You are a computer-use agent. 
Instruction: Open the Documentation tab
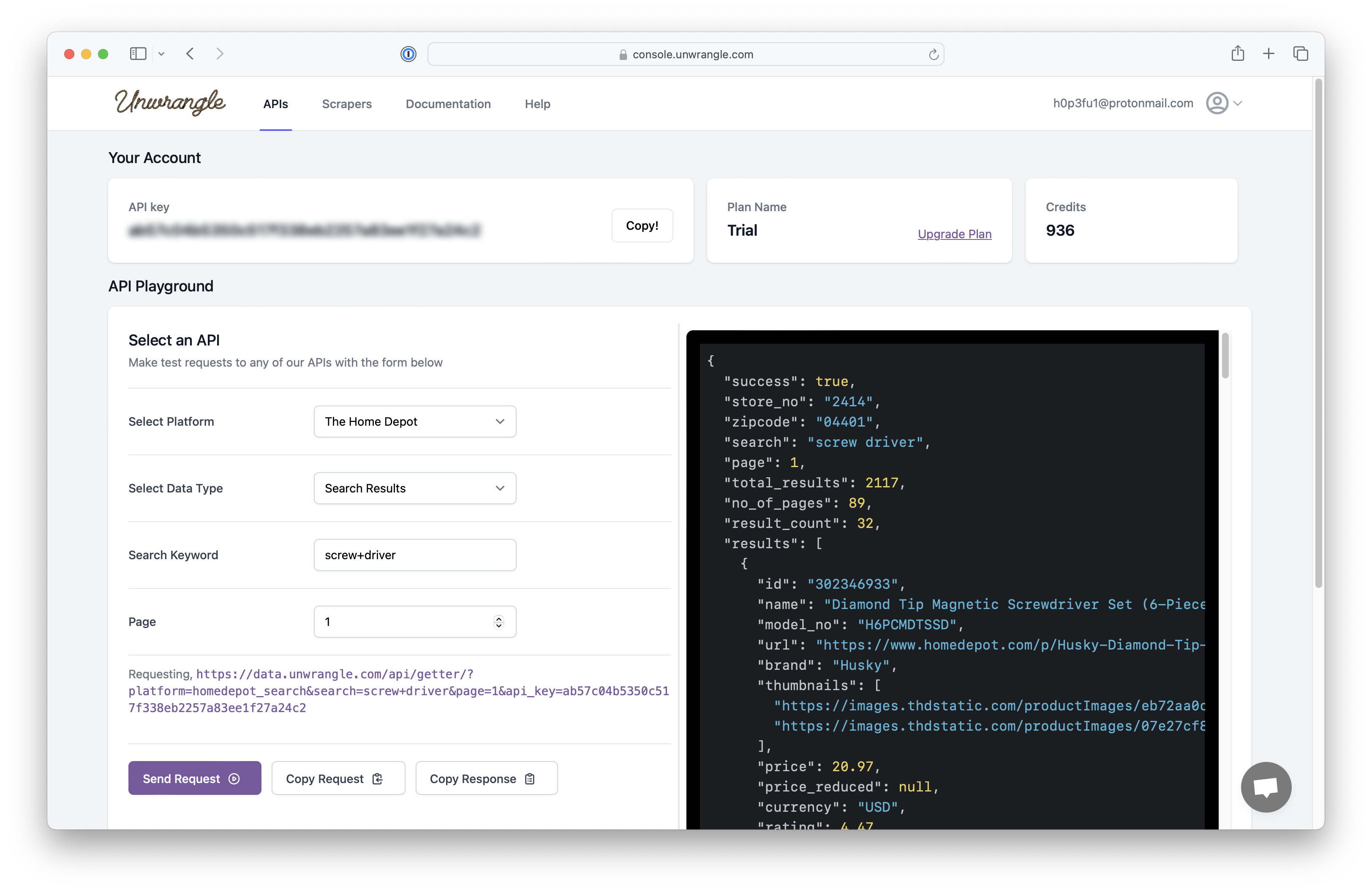point(448,104)
